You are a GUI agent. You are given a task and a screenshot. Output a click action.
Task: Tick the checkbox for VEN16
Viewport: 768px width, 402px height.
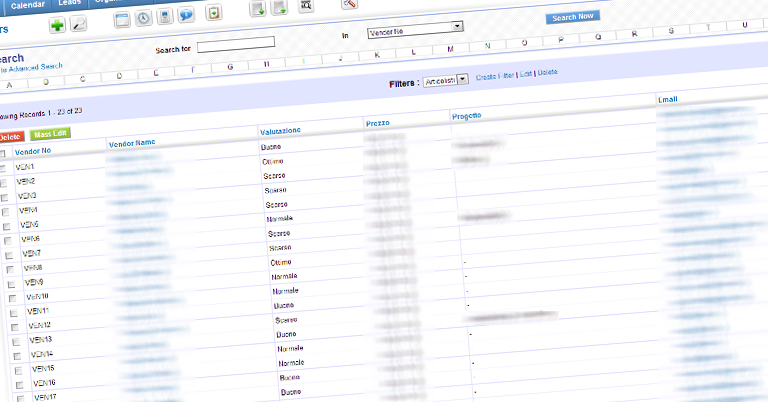20,385
